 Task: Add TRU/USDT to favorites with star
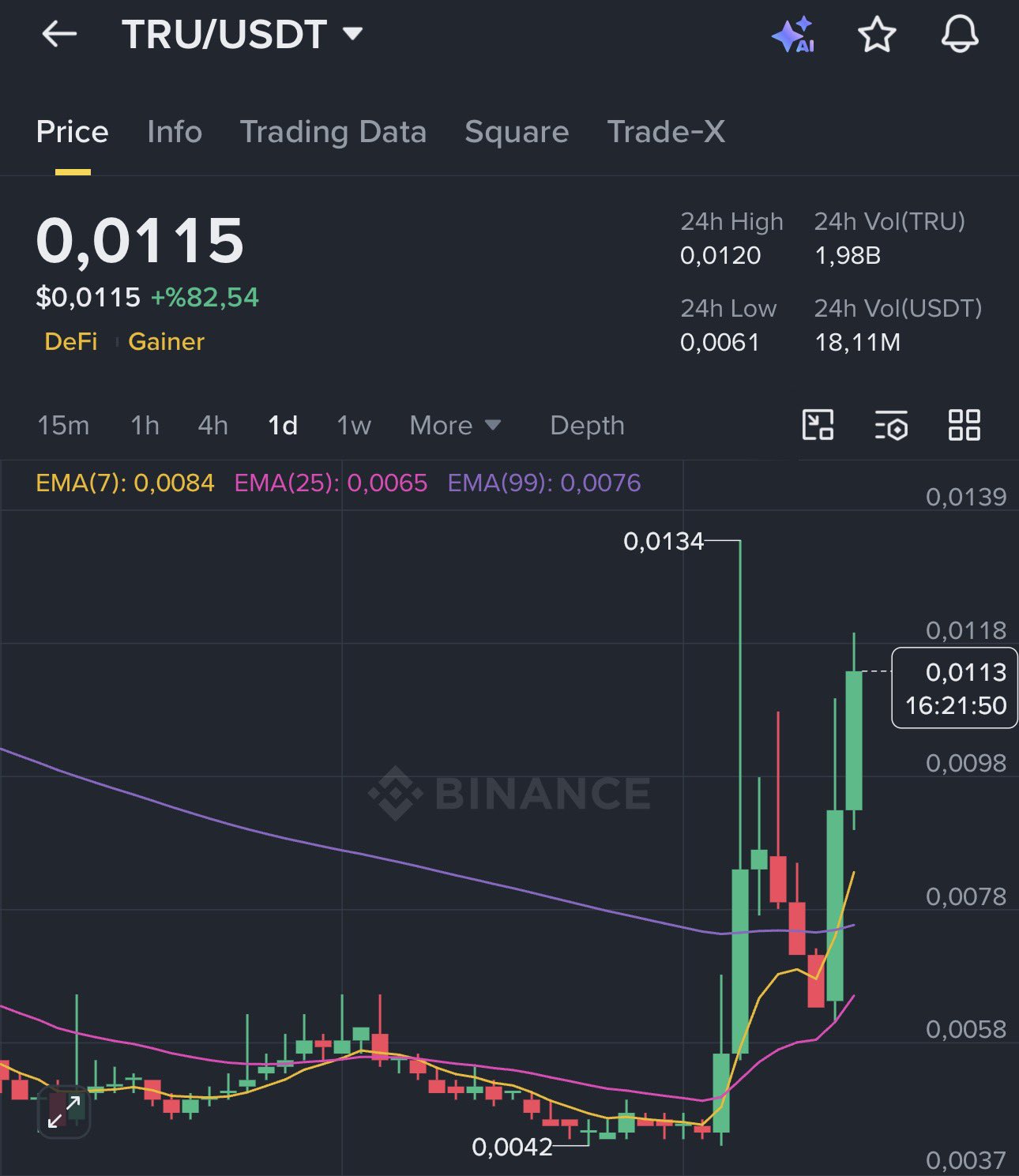point(877,35)
